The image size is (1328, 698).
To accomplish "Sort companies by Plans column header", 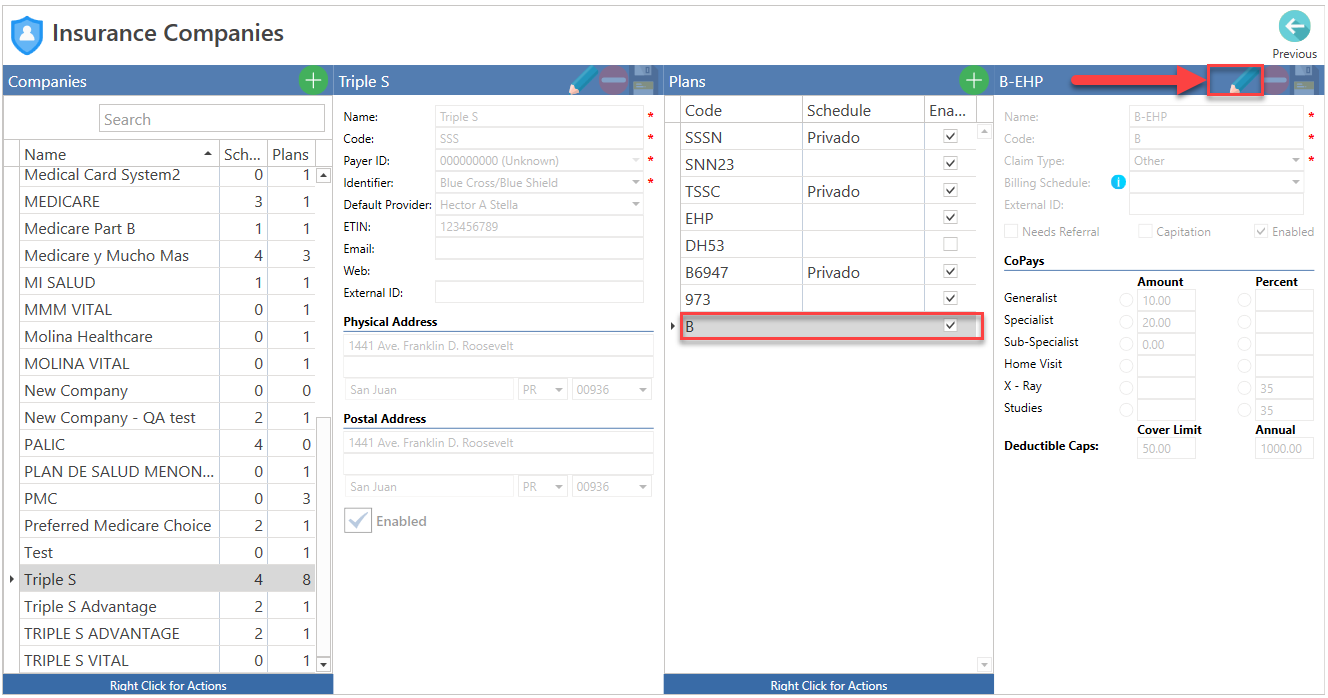I will (291, 154).
